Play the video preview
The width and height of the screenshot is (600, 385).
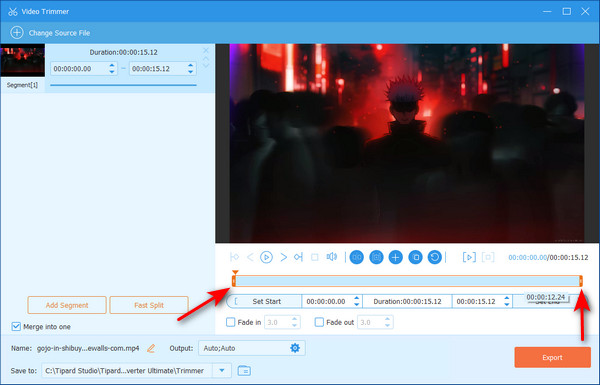click(266, 257)
